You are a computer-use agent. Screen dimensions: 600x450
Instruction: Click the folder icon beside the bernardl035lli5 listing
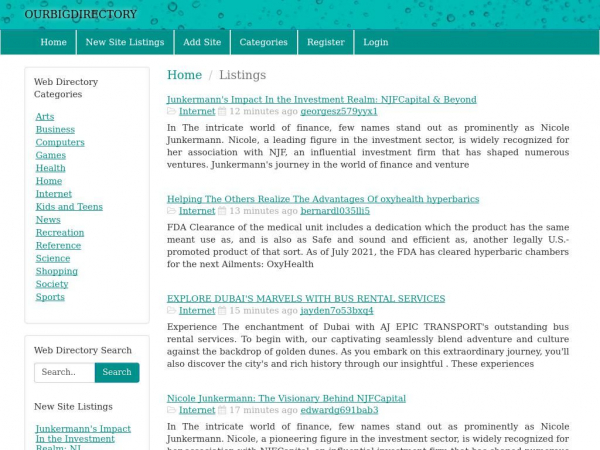tap(171, 211)
